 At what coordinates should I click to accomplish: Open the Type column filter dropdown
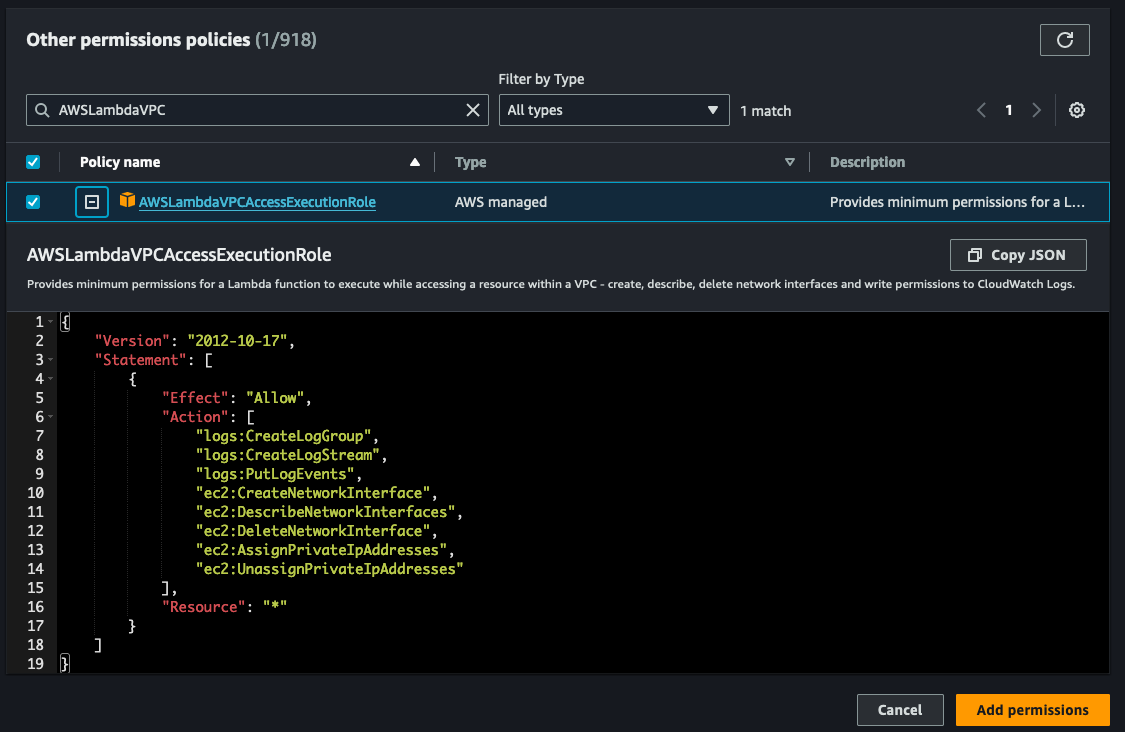tap(790, 161)
